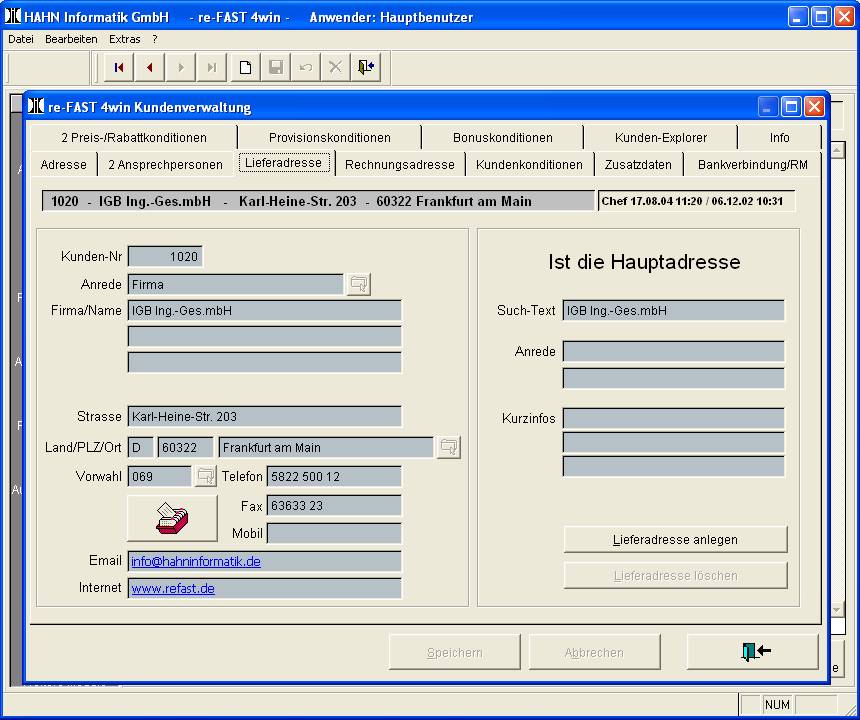Close the Kundenverwaltung window

coord(814,106)
